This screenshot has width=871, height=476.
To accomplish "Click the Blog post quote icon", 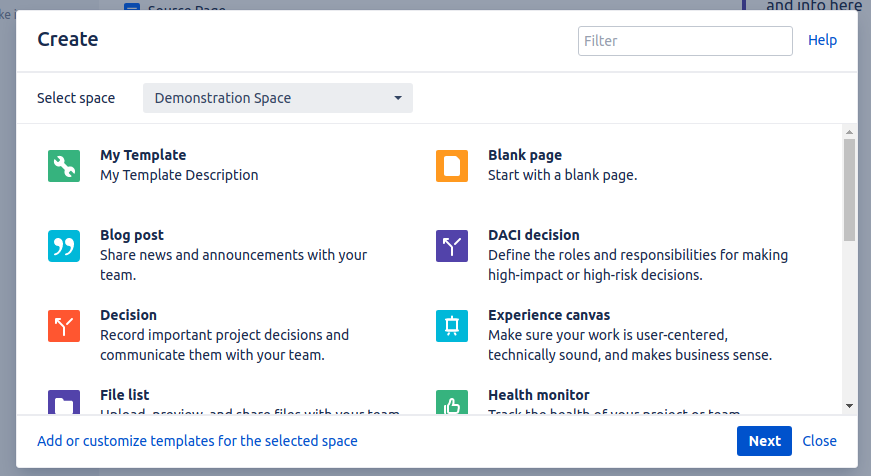I will click(x=64, y=246).
